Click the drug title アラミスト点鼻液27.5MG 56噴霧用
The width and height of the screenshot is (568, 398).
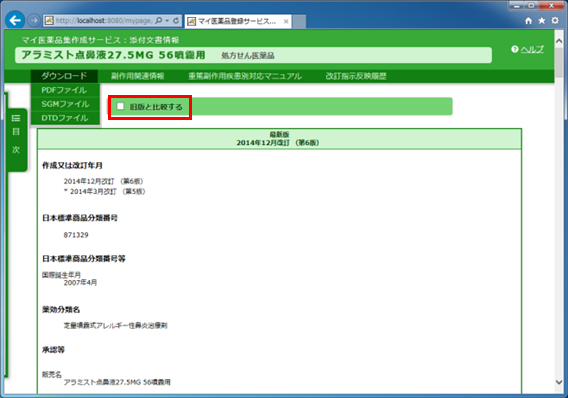point(113,55)
